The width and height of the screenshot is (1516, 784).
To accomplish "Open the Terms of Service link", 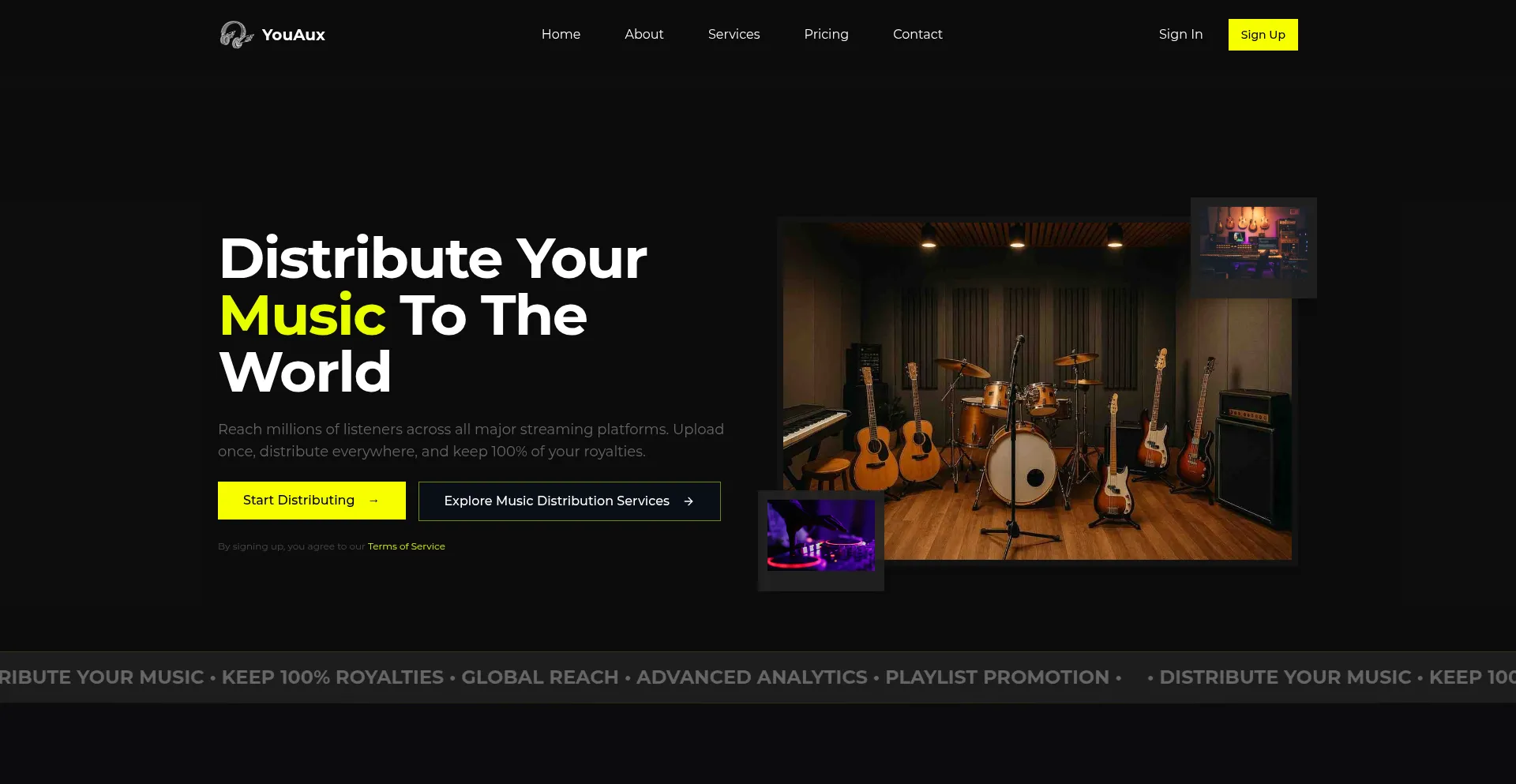I will tap(407, 546).
